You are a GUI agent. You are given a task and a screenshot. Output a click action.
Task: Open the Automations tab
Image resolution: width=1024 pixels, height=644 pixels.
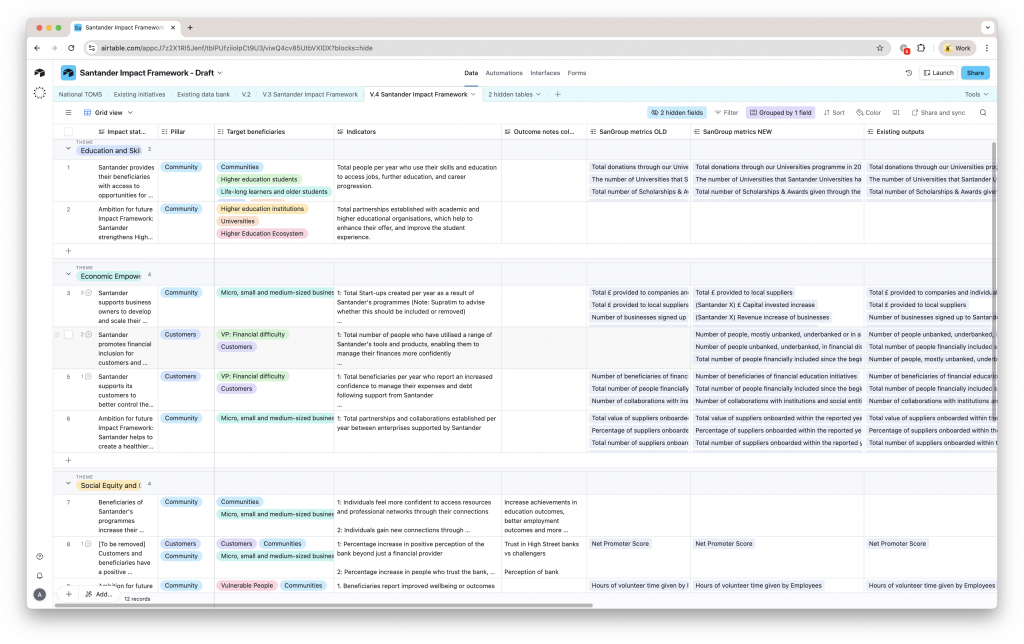tap(504, 73)
